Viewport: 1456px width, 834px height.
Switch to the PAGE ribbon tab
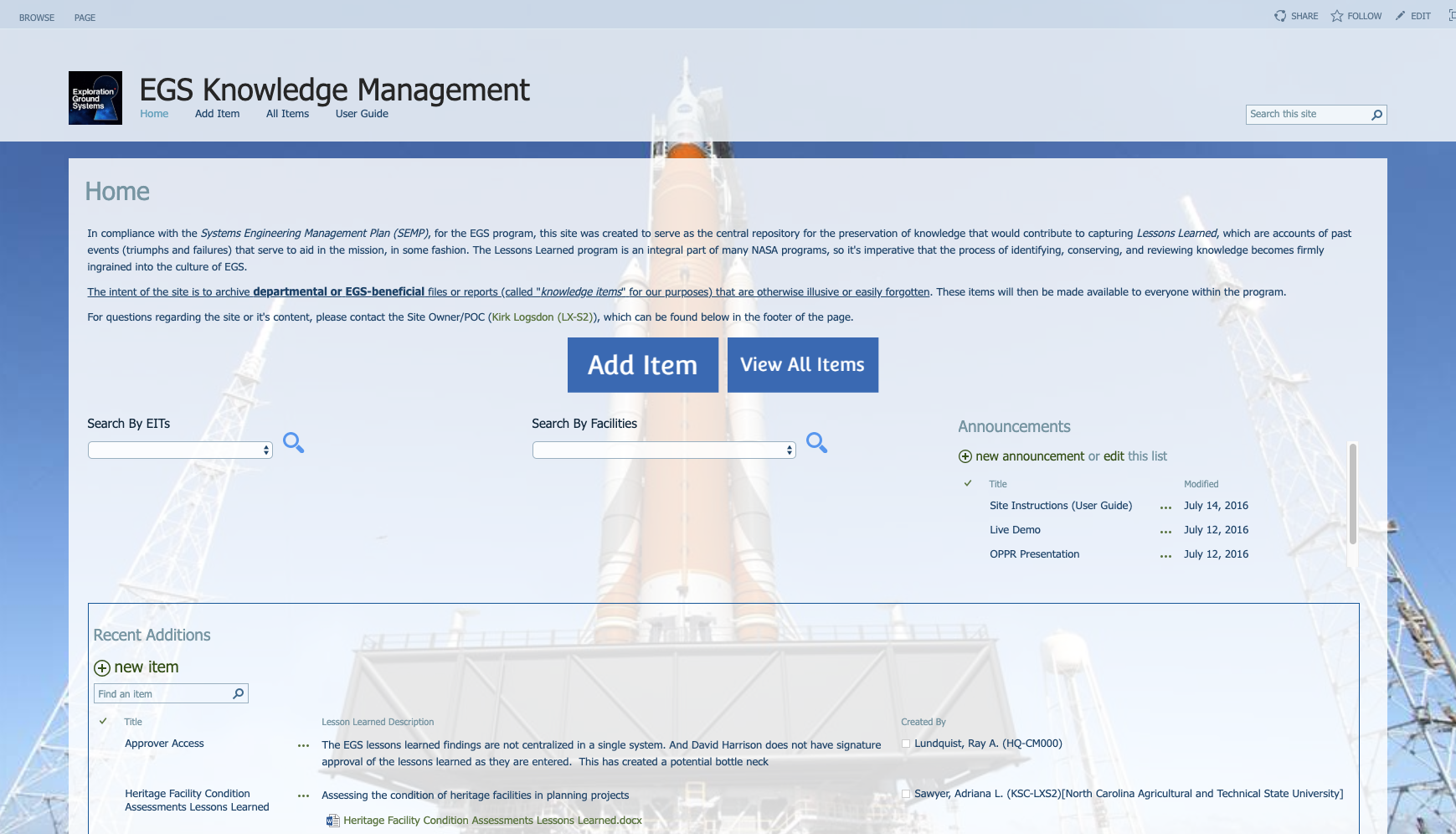(84, 17)
